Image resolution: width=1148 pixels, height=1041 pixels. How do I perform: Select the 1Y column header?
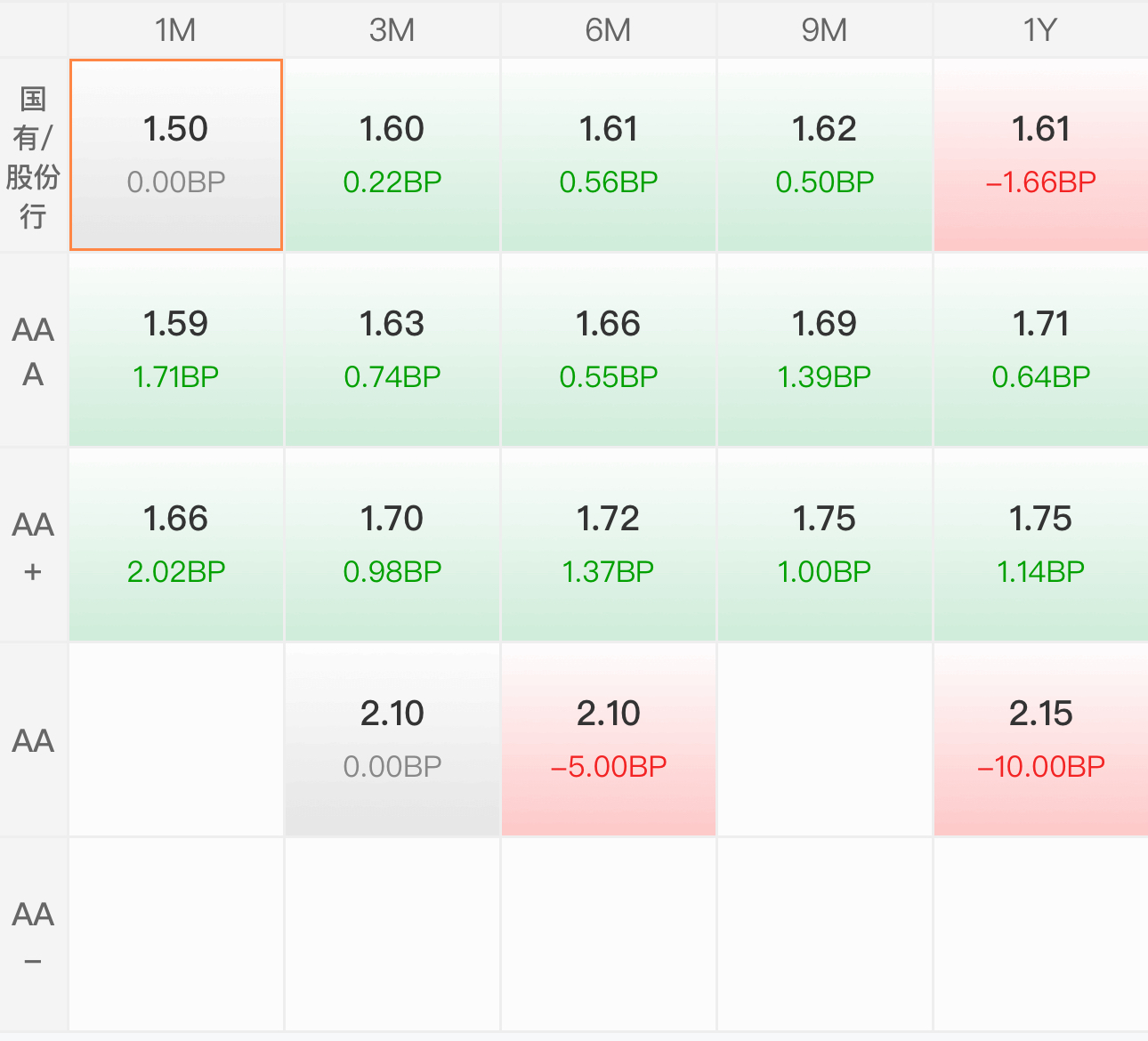click(x=1041, y=29)
